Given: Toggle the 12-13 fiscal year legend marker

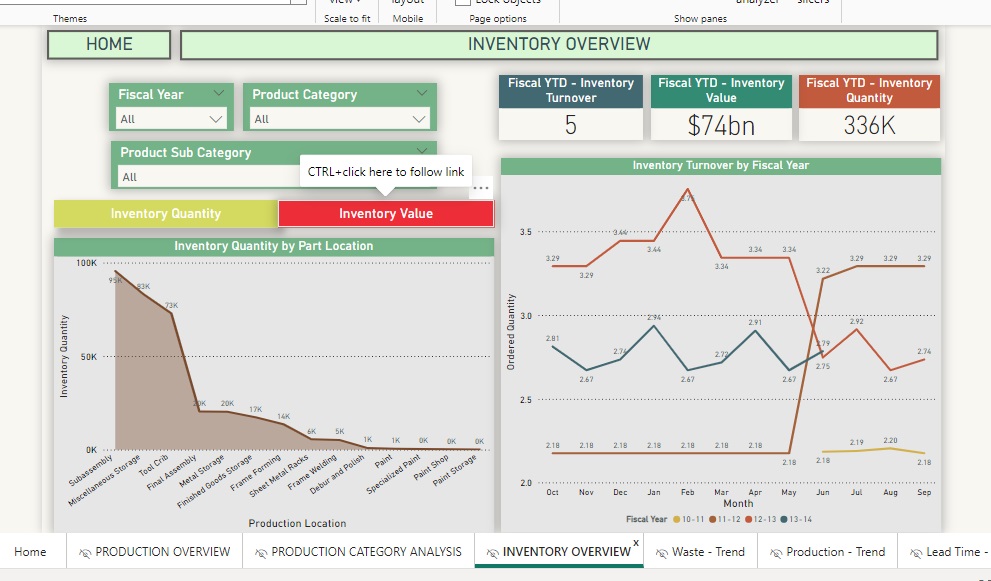Looking at the screenshot, I should (x=750, y=520).
